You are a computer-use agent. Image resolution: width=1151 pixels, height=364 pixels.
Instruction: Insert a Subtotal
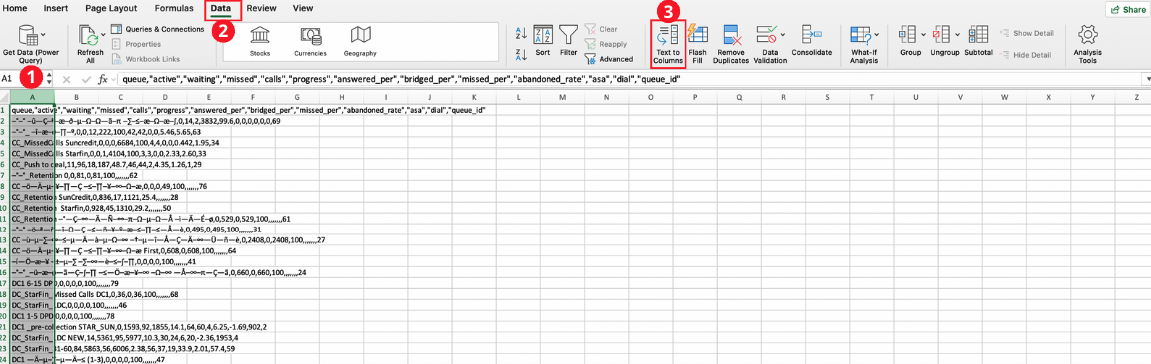(978, 41)
